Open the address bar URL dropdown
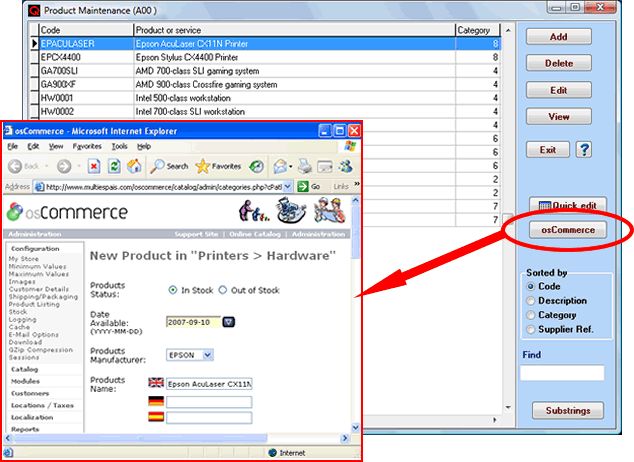This screenshot has height=462, width=634. point(287,186)
